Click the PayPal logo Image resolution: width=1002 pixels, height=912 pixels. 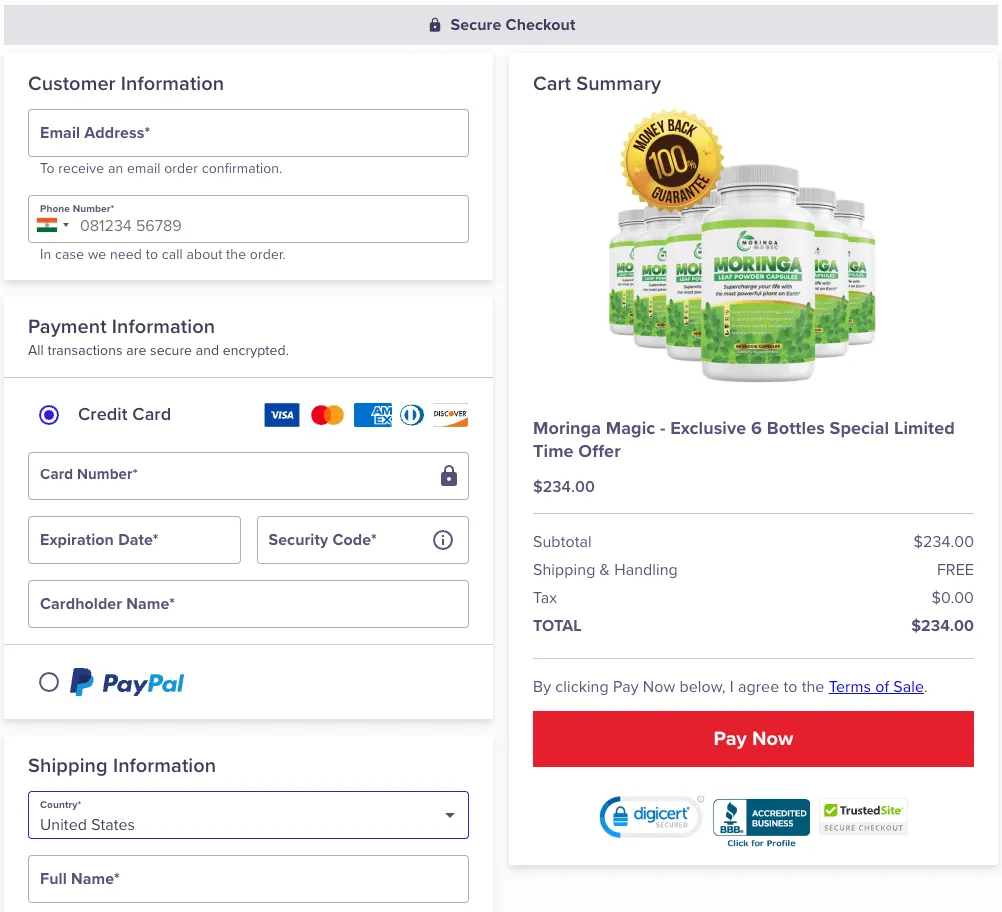point(126,681)
